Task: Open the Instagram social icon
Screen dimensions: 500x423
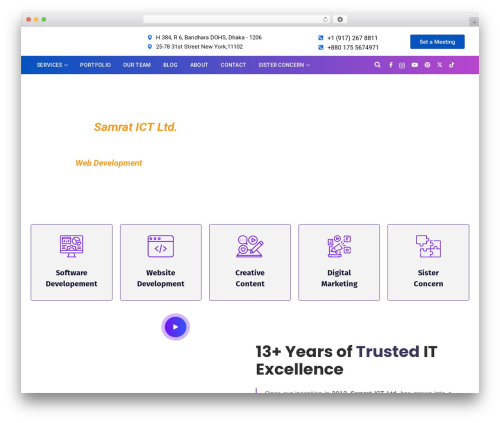Action: [x=402, y=65]
